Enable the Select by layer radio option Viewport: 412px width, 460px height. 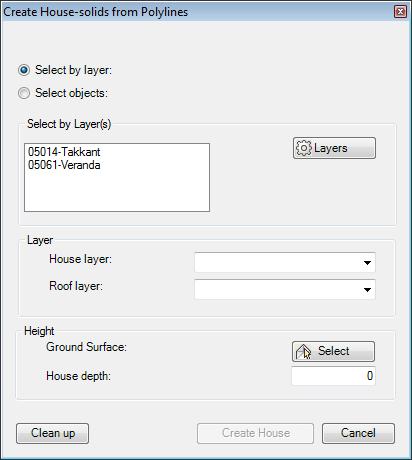[24, 70]
